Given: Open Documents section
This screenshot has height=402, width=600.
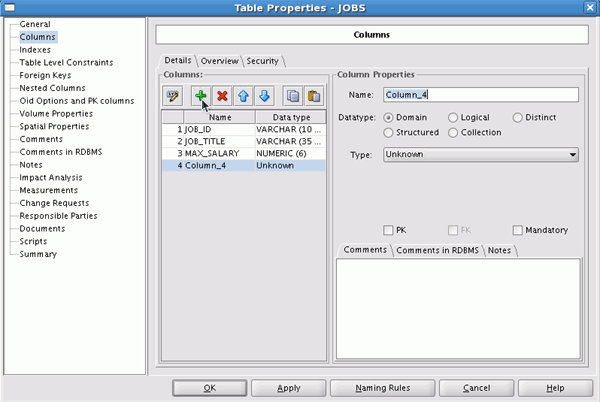Looking at the screenshot, I should 42,229.
